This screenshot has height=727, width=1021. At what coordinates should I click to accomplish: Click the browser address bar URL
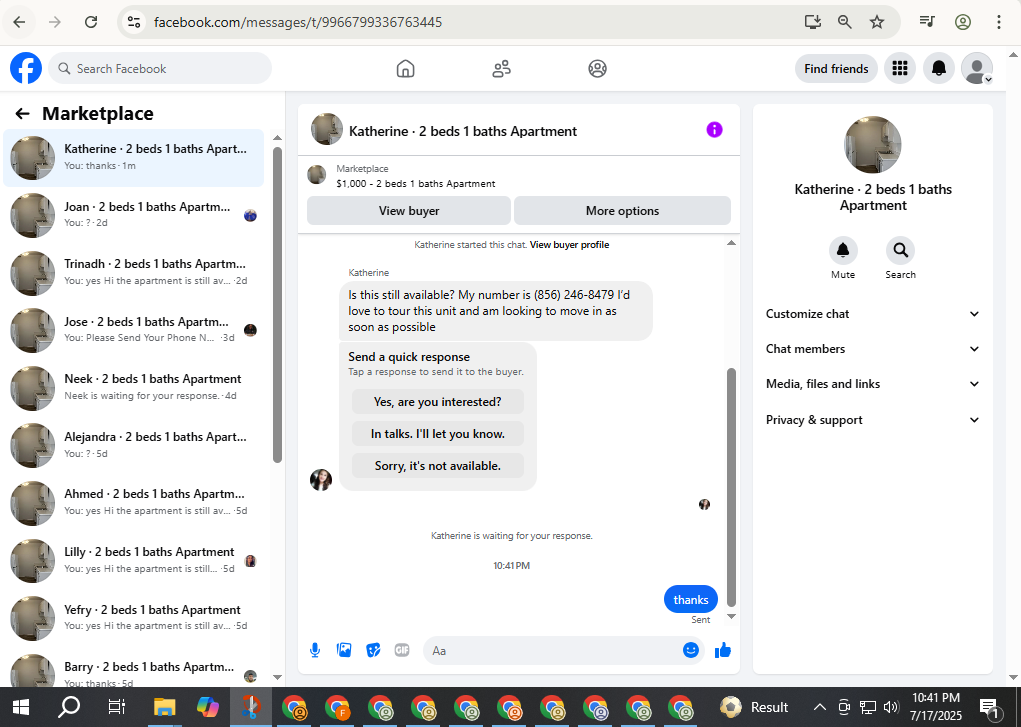tap(298, 22)
